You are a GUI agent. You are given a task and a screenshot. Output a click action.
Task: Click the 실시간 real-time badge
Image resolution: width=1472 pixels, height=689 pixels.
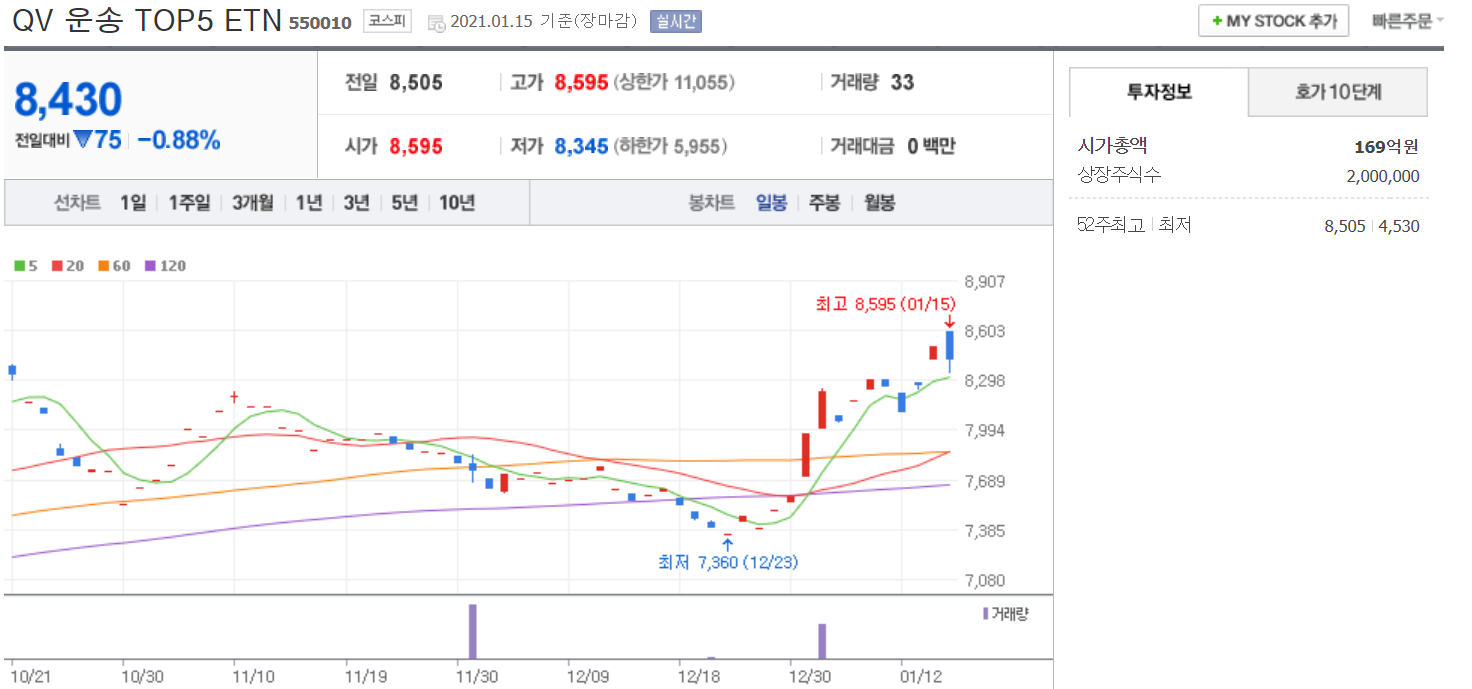675,21
